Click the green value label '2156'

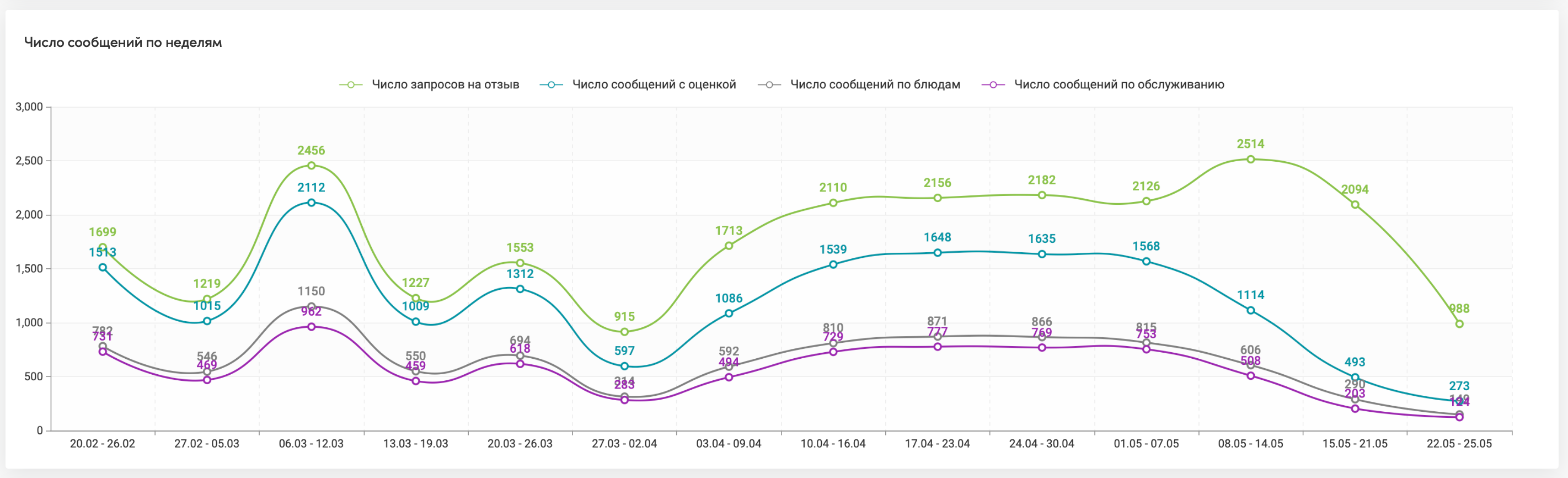pos(938,183)
